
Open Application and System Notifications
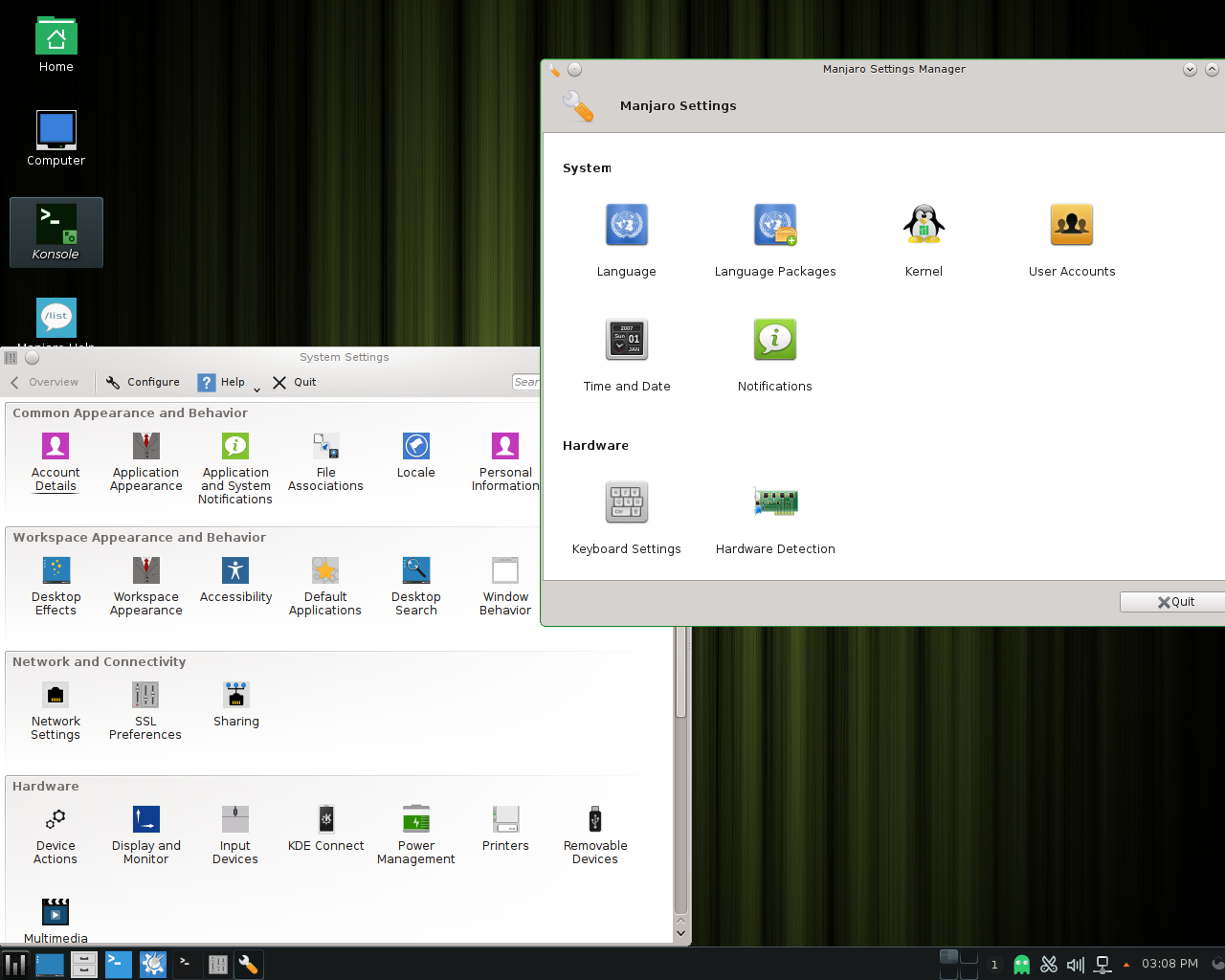point(235,469)
